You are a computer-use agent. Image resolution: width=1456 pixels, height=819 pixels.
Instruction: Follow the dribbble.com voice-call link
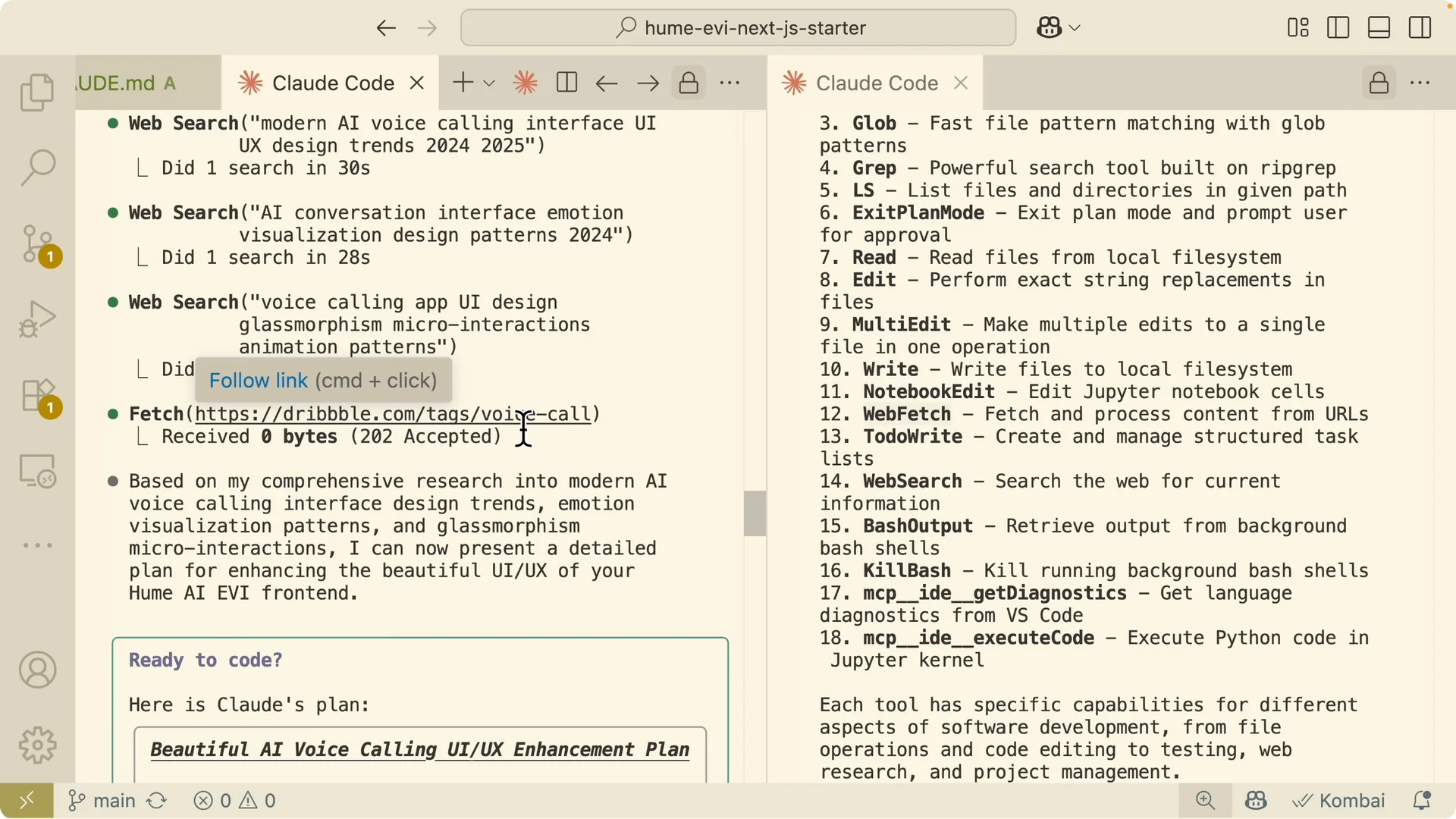tap(393, 414)
